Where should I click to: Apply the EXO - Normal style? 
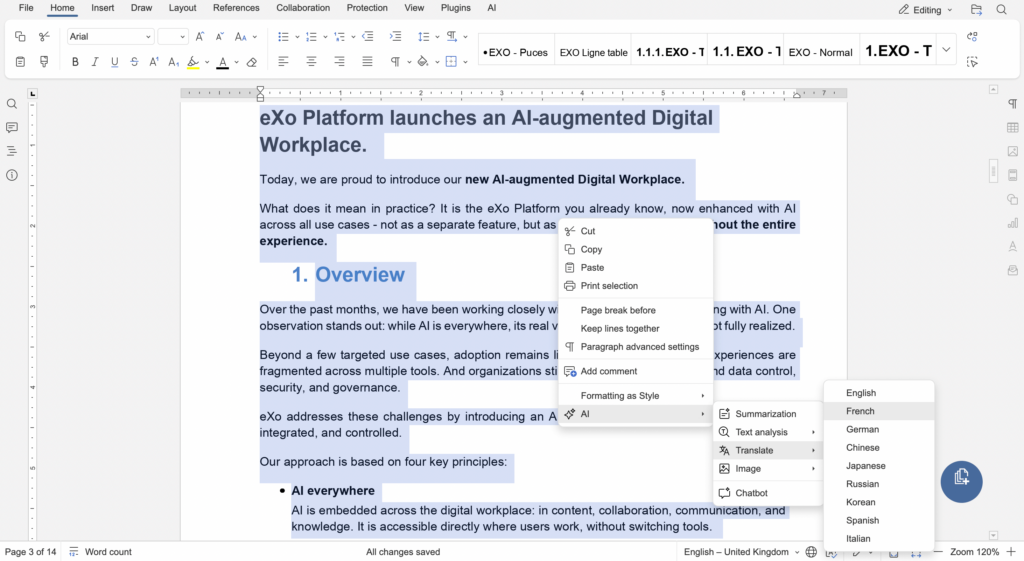(x=820, y=52)
